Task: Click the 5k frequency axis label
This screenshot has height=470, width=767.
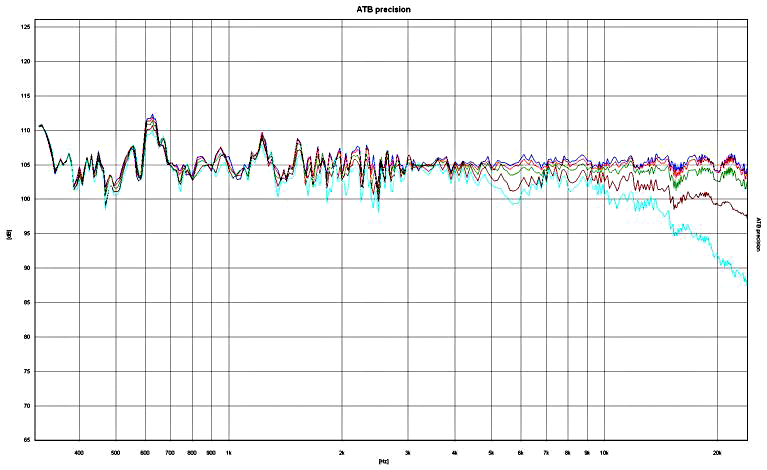Action: coord(491,452)
